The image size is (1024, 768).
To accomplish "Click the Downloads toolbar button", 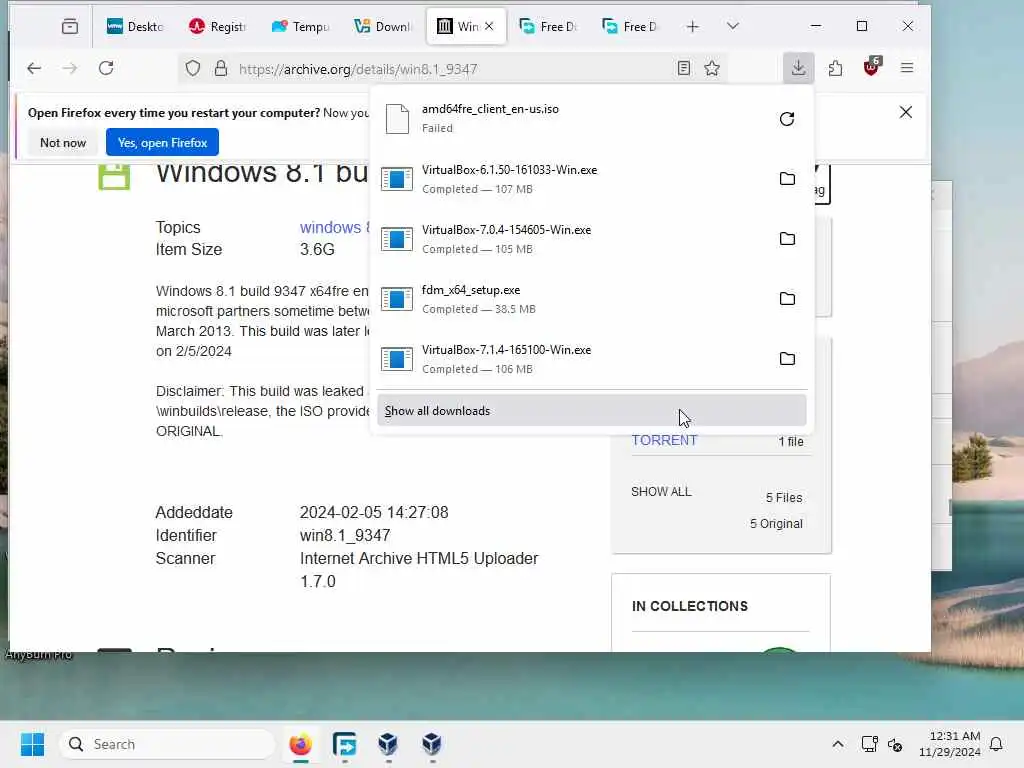I will 798,68.
